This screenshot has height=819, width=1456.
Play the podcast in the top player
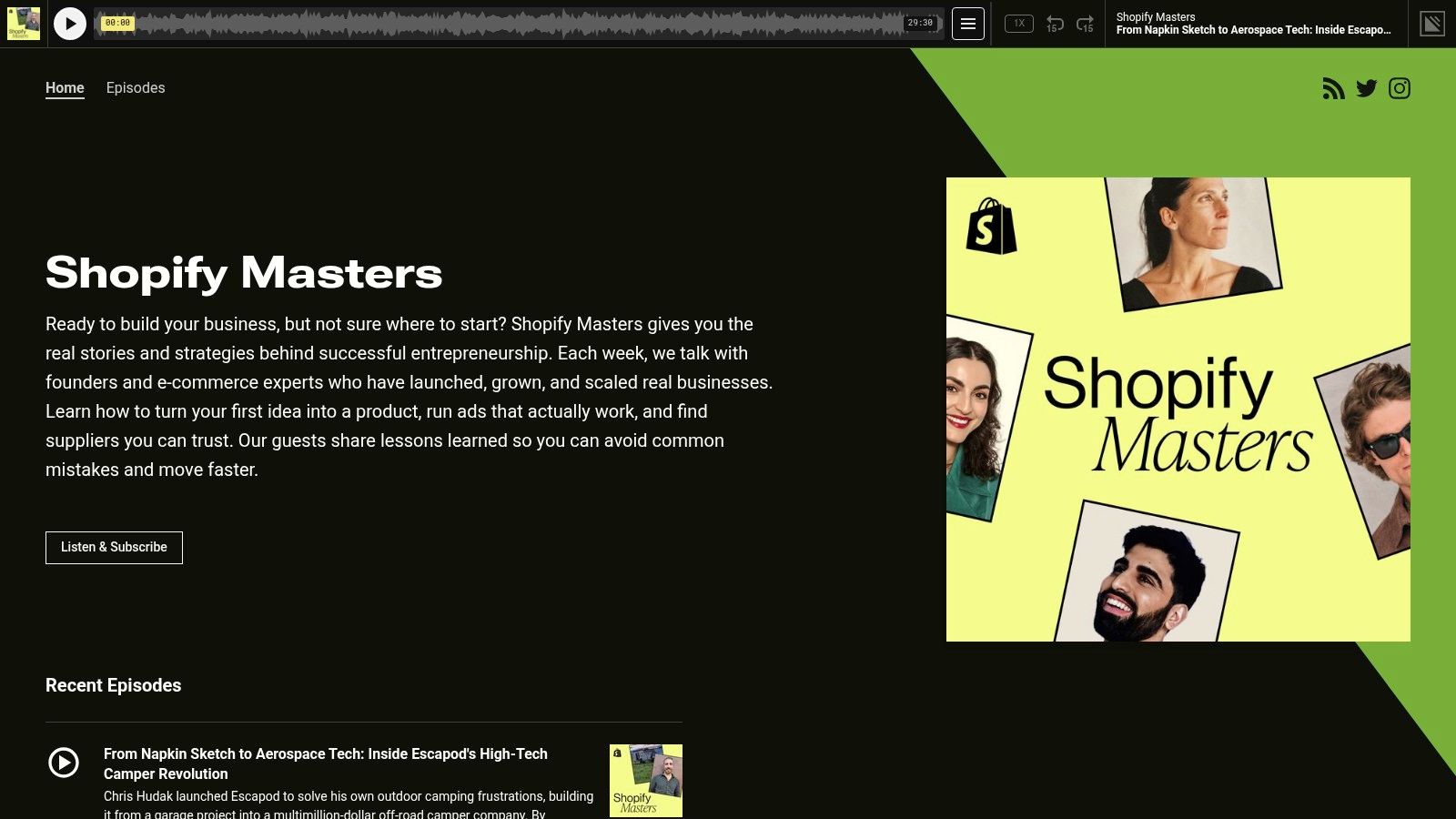pos(70,24)
